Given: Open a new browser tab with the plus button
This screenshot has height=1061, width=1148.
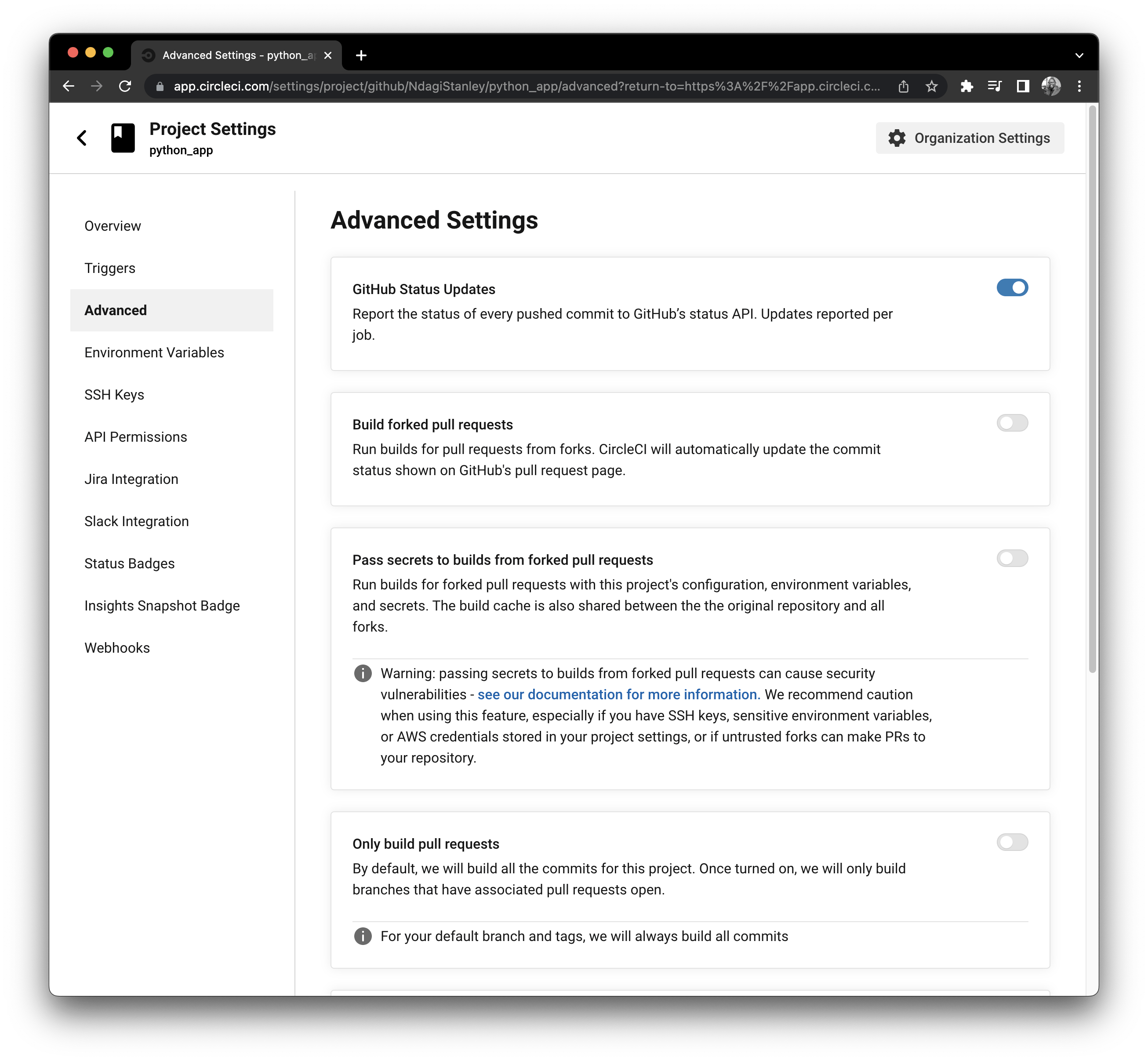Looking at the screenshot, I should click(361, 55).
